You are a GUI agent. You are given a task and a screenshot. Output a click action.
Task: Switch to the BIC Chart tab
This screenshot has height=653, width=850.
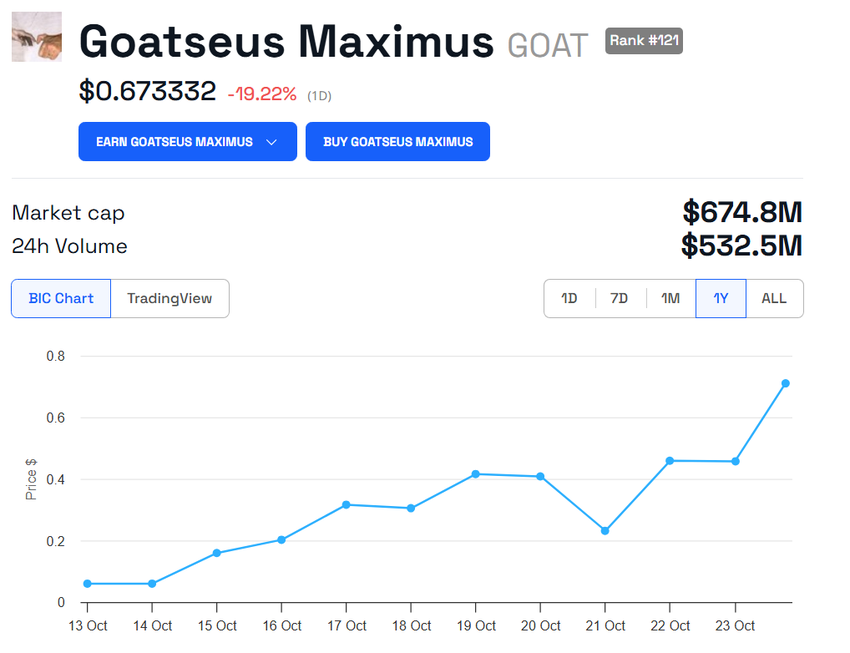(x=61, y=299)
